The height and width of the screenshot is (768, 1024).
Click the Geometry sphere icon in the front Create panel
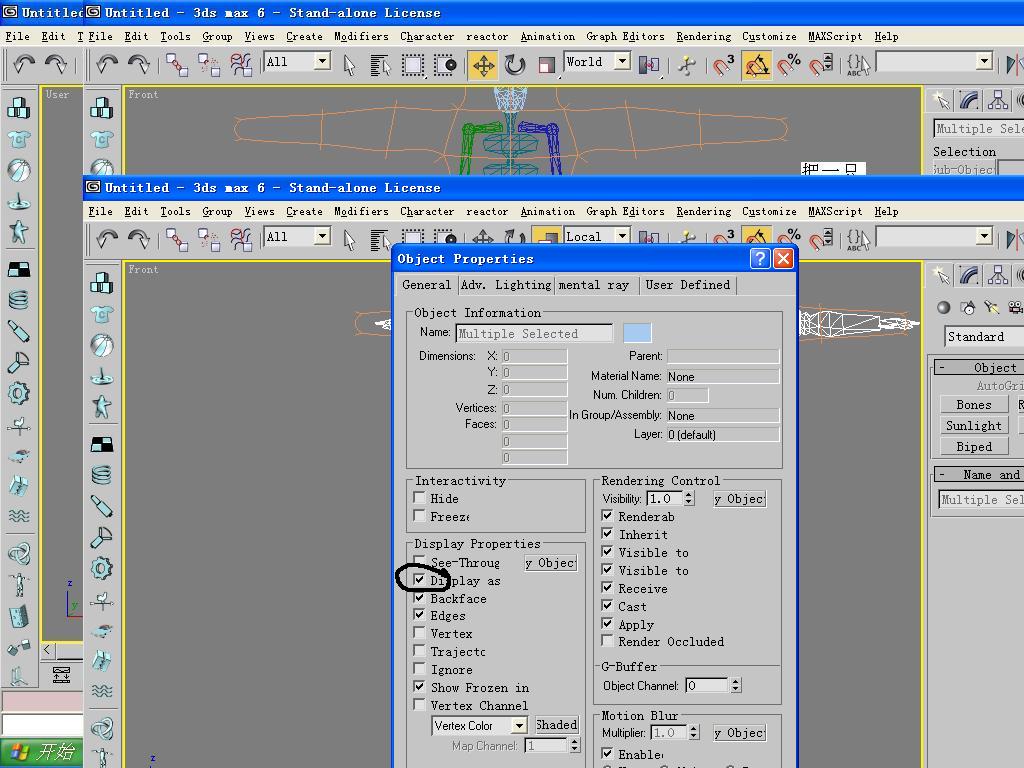943,308
